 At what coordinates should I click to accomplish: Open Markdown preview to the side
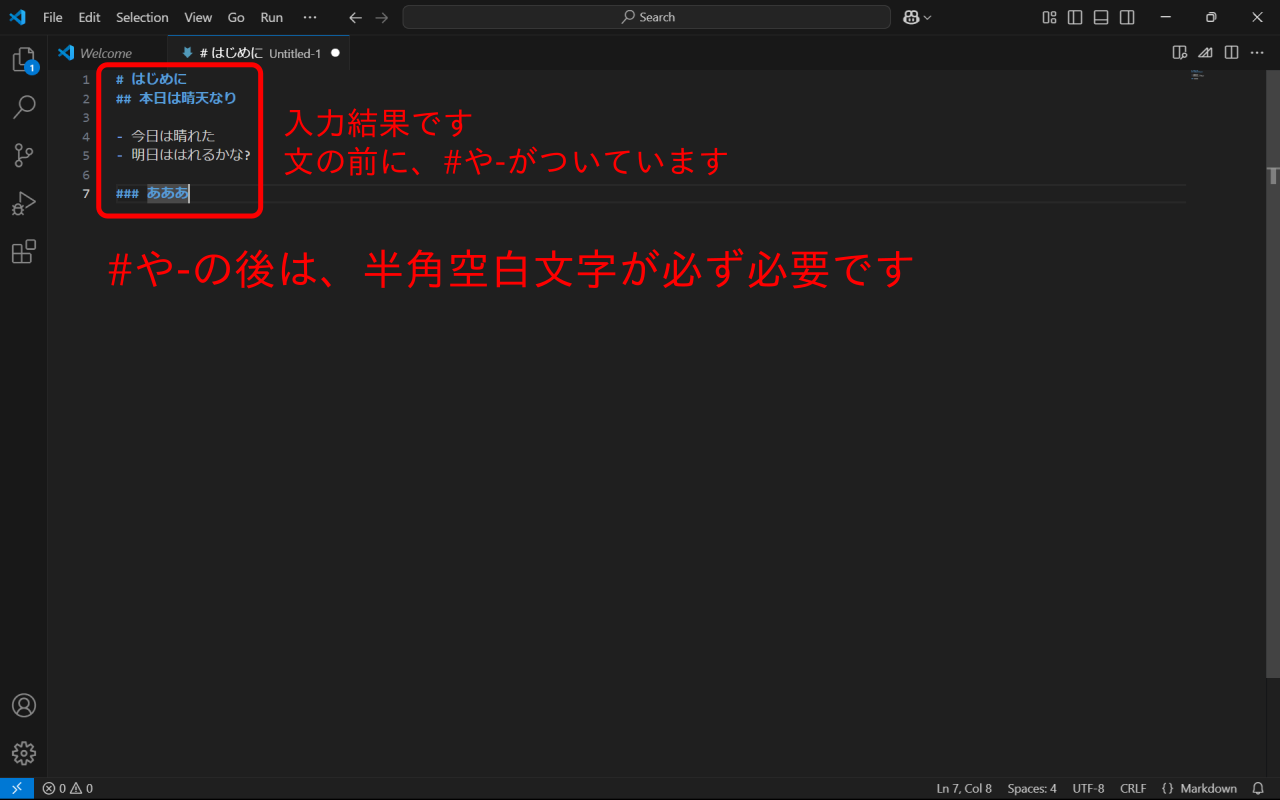coord(1180,53)
